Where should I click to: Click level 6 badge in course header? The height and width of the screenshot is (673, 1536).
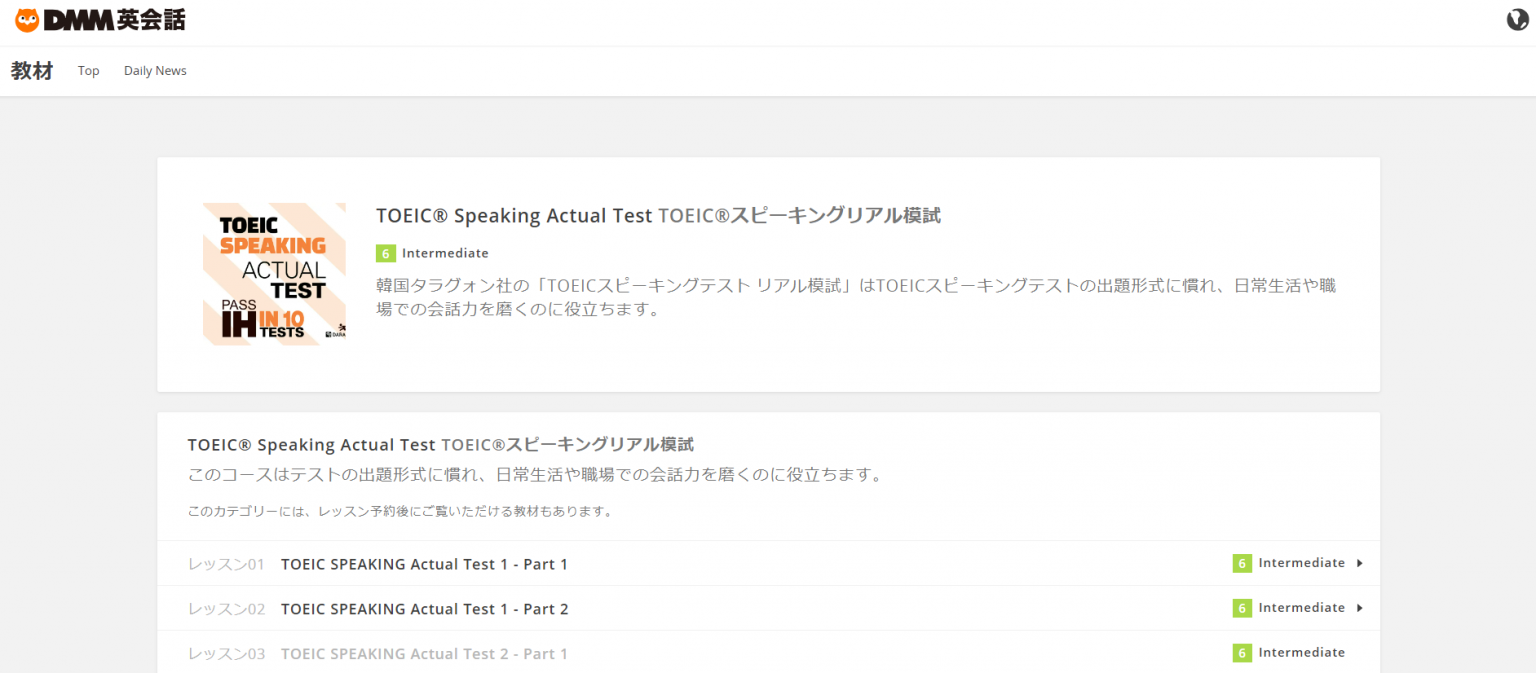pyautogui.click(x=386, y=253)
